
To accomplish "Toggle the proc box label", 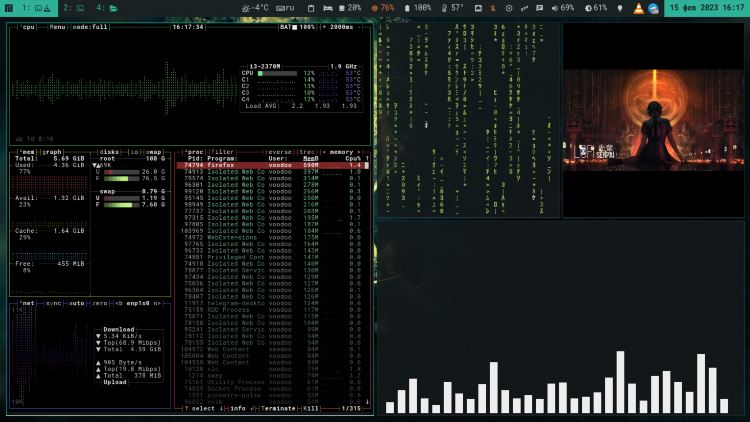I will click(194, 152).
